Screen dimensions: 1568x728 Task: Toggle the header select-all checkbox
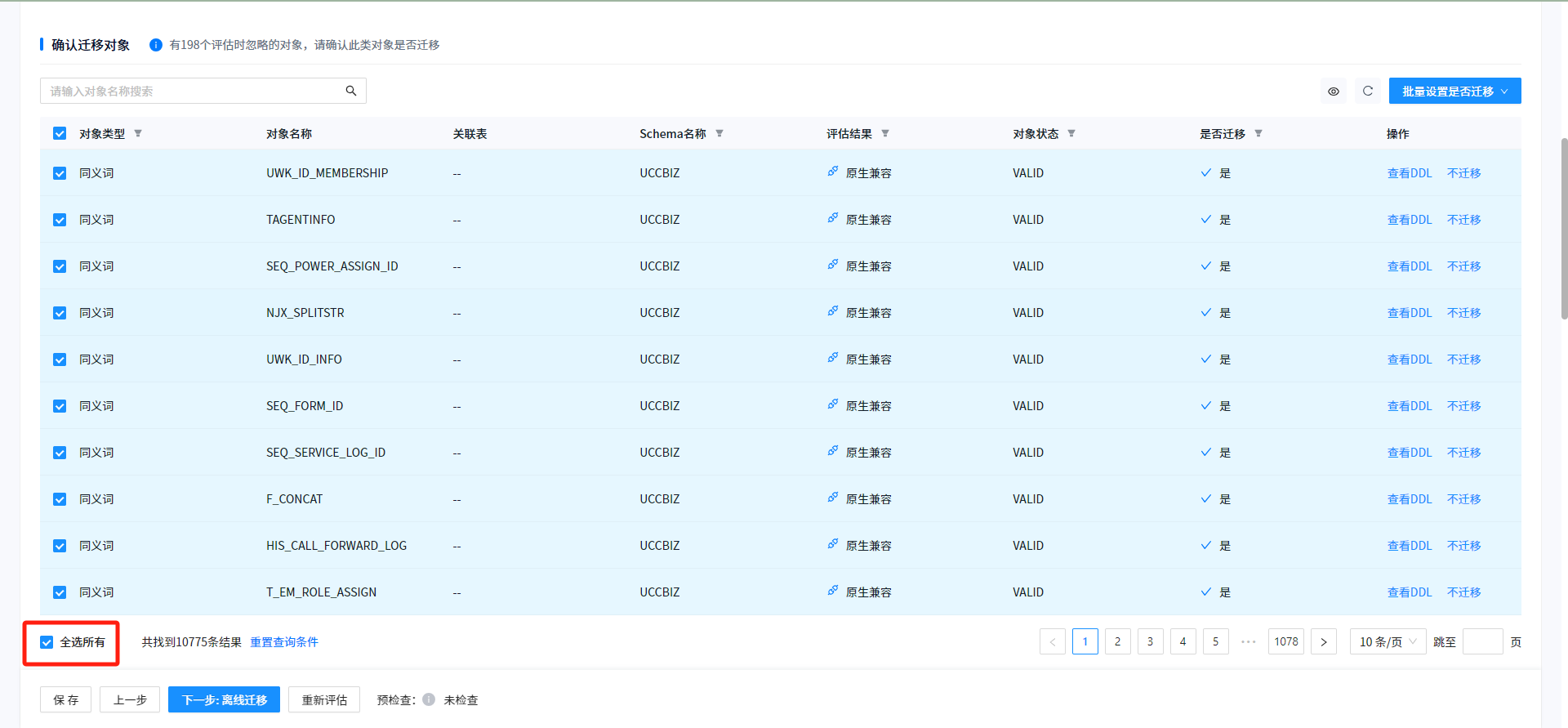click(x=60, y=133)
